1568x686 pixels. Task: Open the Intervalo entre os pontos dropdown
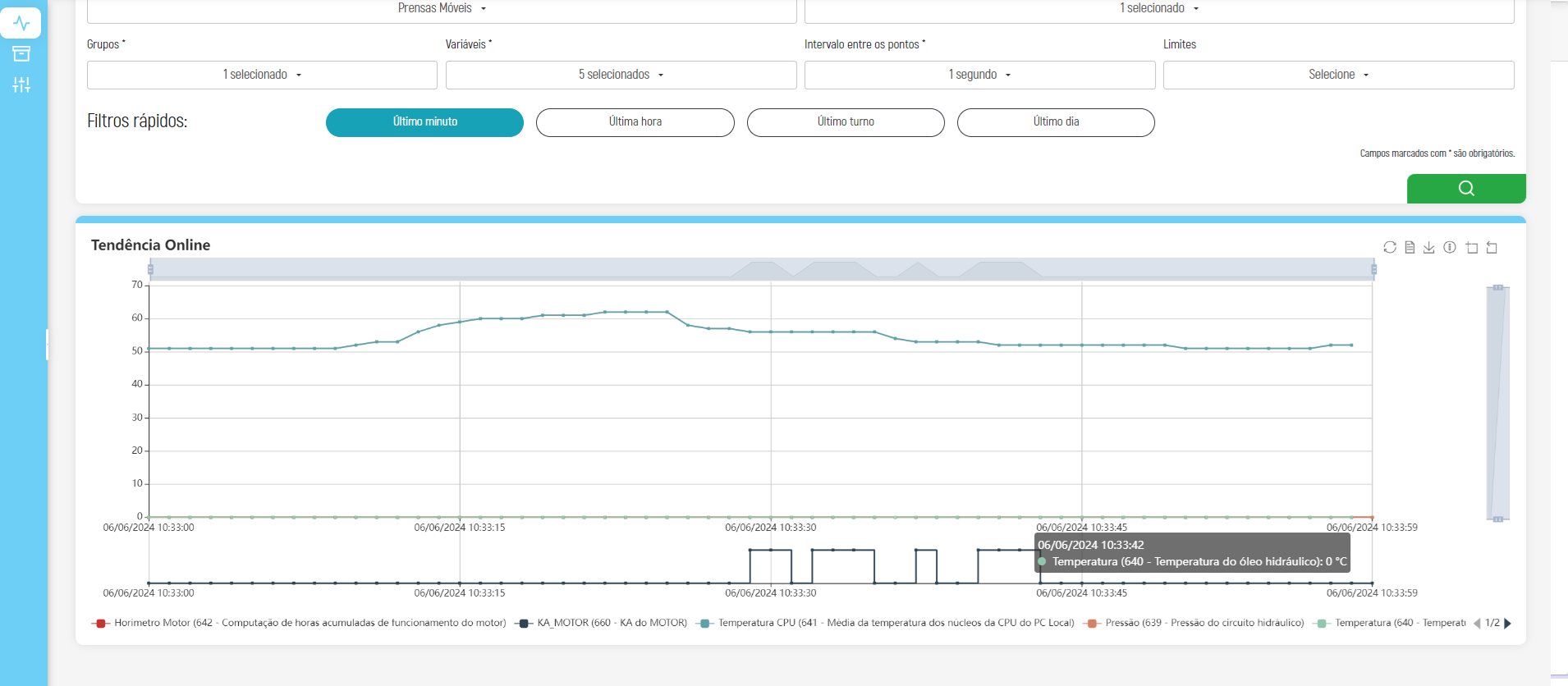[979, 75]
